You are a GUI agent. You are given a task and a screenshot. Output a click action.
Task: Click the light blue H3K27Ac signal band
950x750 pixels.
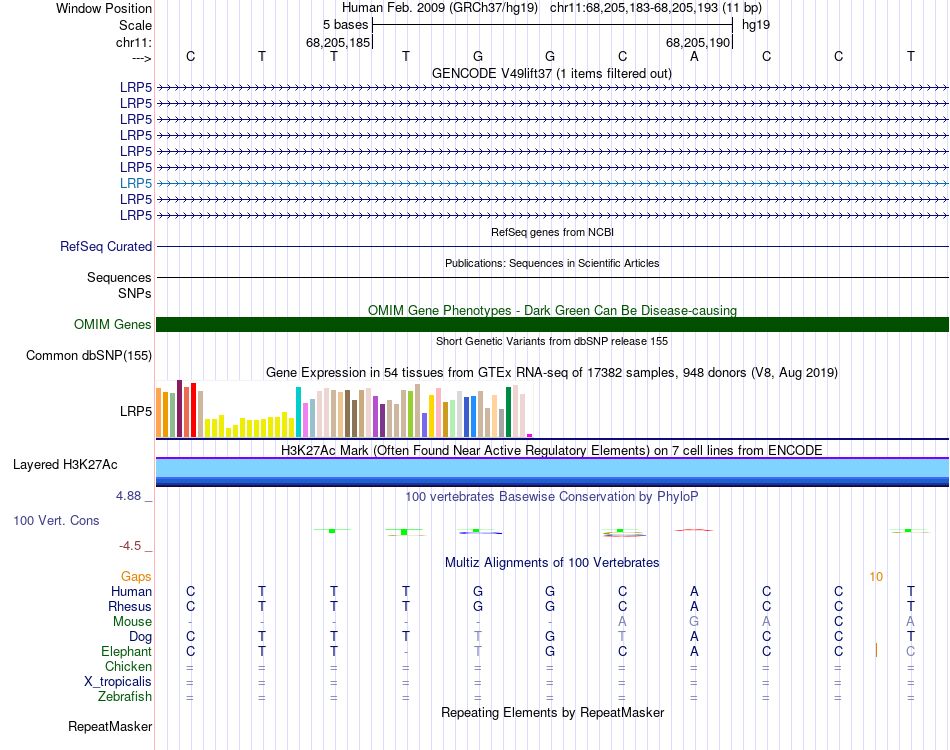pos(552,468)
